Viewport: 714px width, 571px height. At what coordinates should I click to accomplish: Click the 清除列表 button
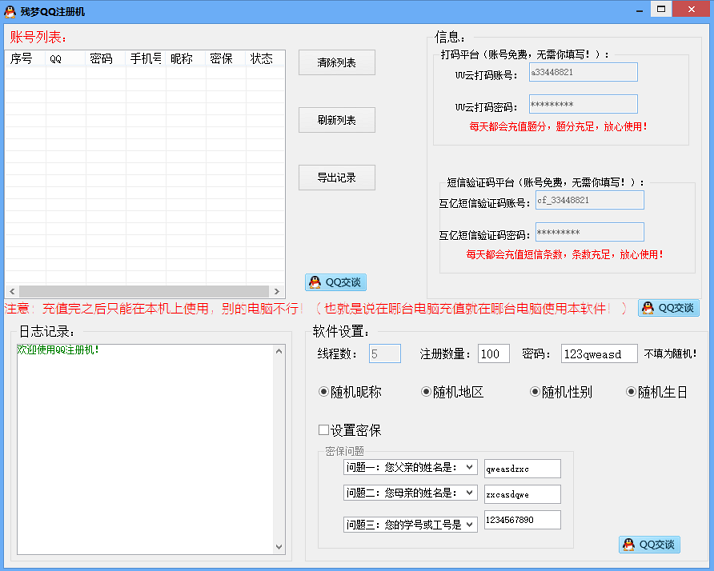(x=337, y=62)
